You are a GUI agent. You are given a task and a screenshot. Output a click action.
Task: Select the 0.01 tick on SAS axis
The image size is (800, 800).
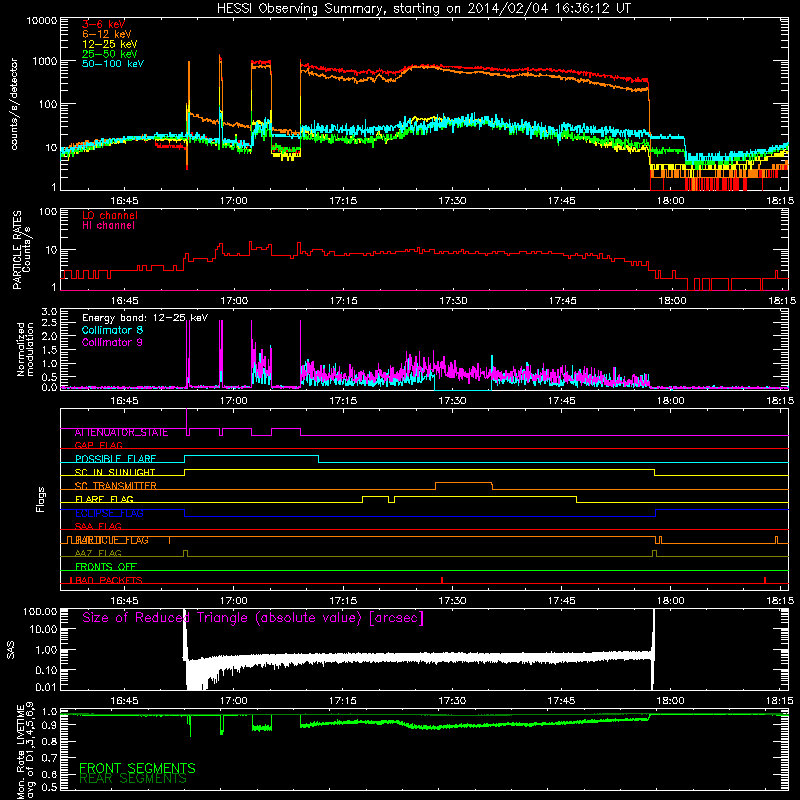pos(46,687)
